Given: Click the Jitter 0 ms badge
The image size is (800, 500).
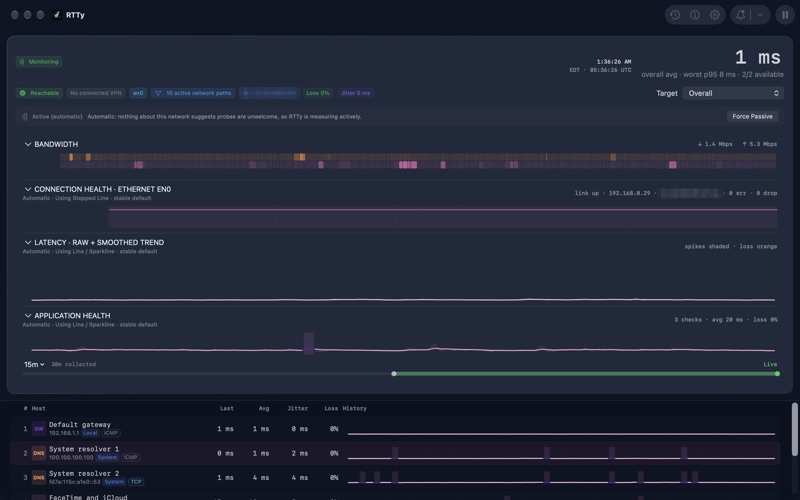Looking at the screenshot, I should pyautogui.click(x=355, y=93).
